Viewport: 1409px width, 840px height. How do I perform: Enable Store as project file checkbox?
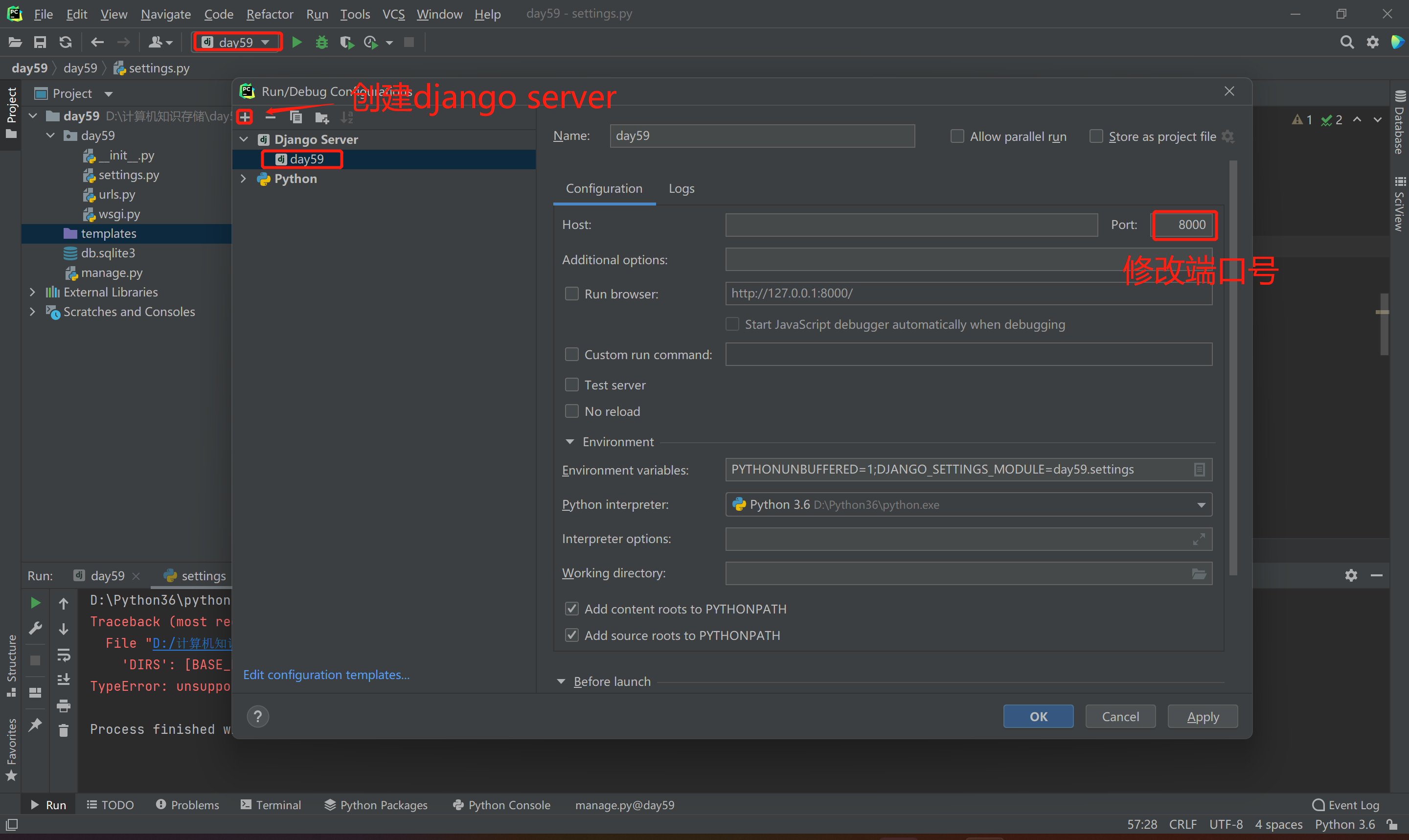click(1096, 136)
